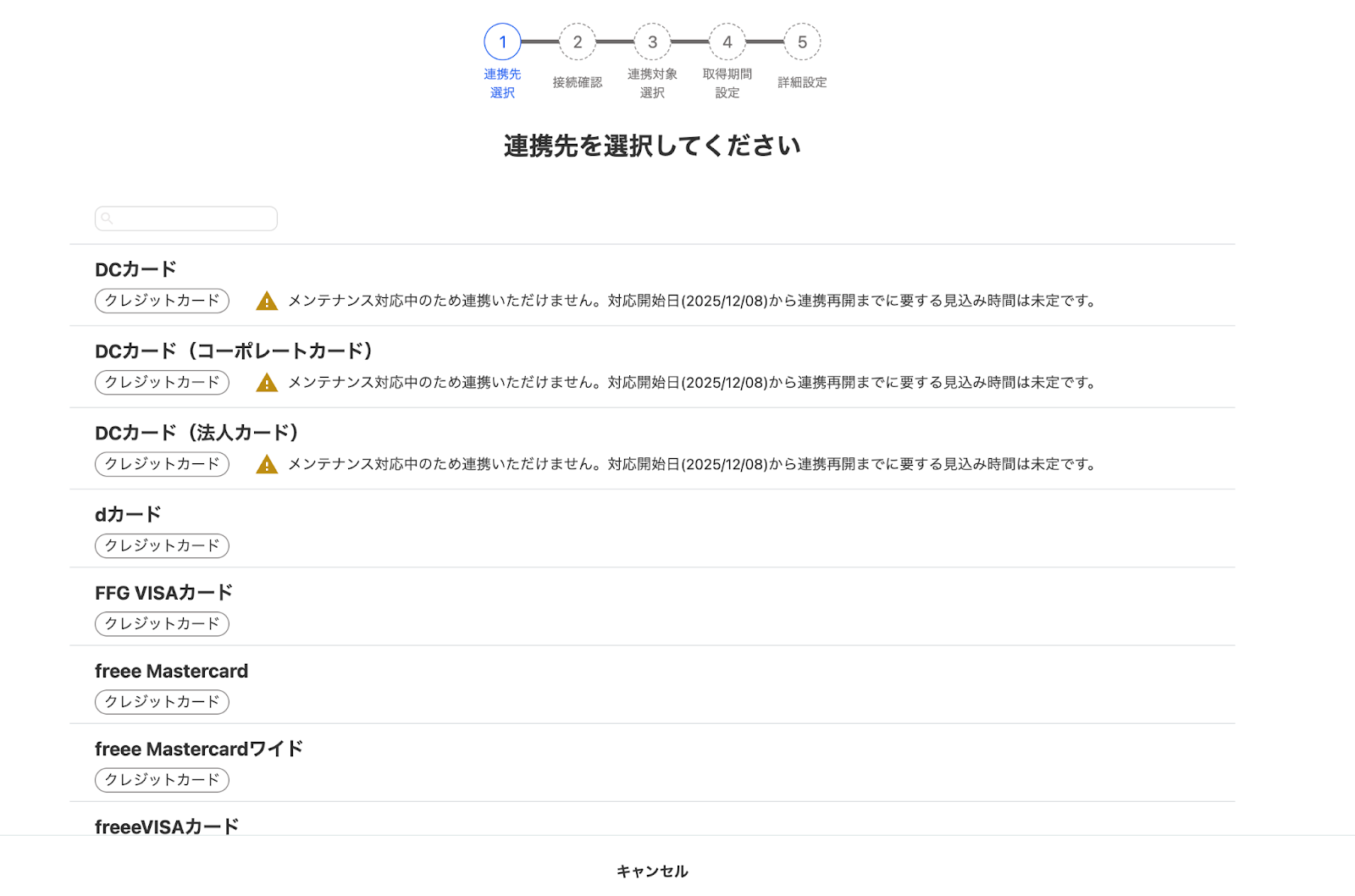Click the 連携対象選択 step label
Screen dimensions: 1355x896
(x=652, y=83)
